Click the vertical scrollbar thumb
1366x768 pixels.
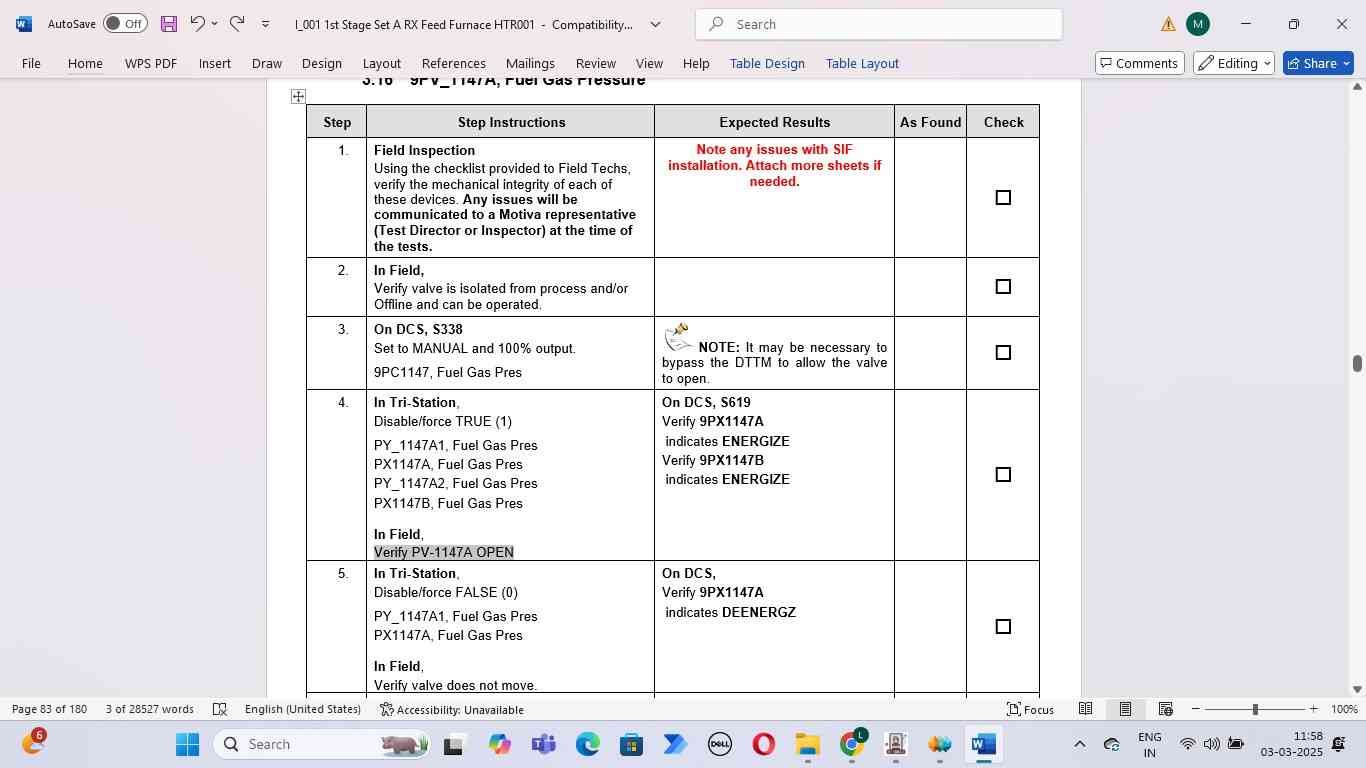tap(1357, 363)
